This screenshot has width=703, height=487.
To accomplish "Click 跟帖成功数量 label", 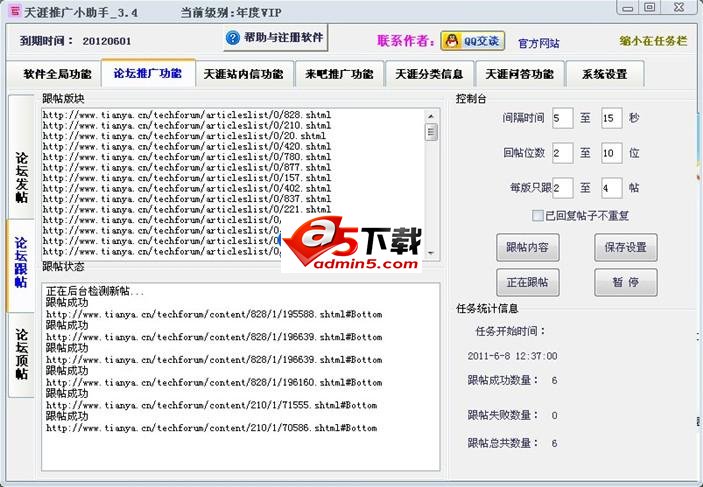I will 503,380.
